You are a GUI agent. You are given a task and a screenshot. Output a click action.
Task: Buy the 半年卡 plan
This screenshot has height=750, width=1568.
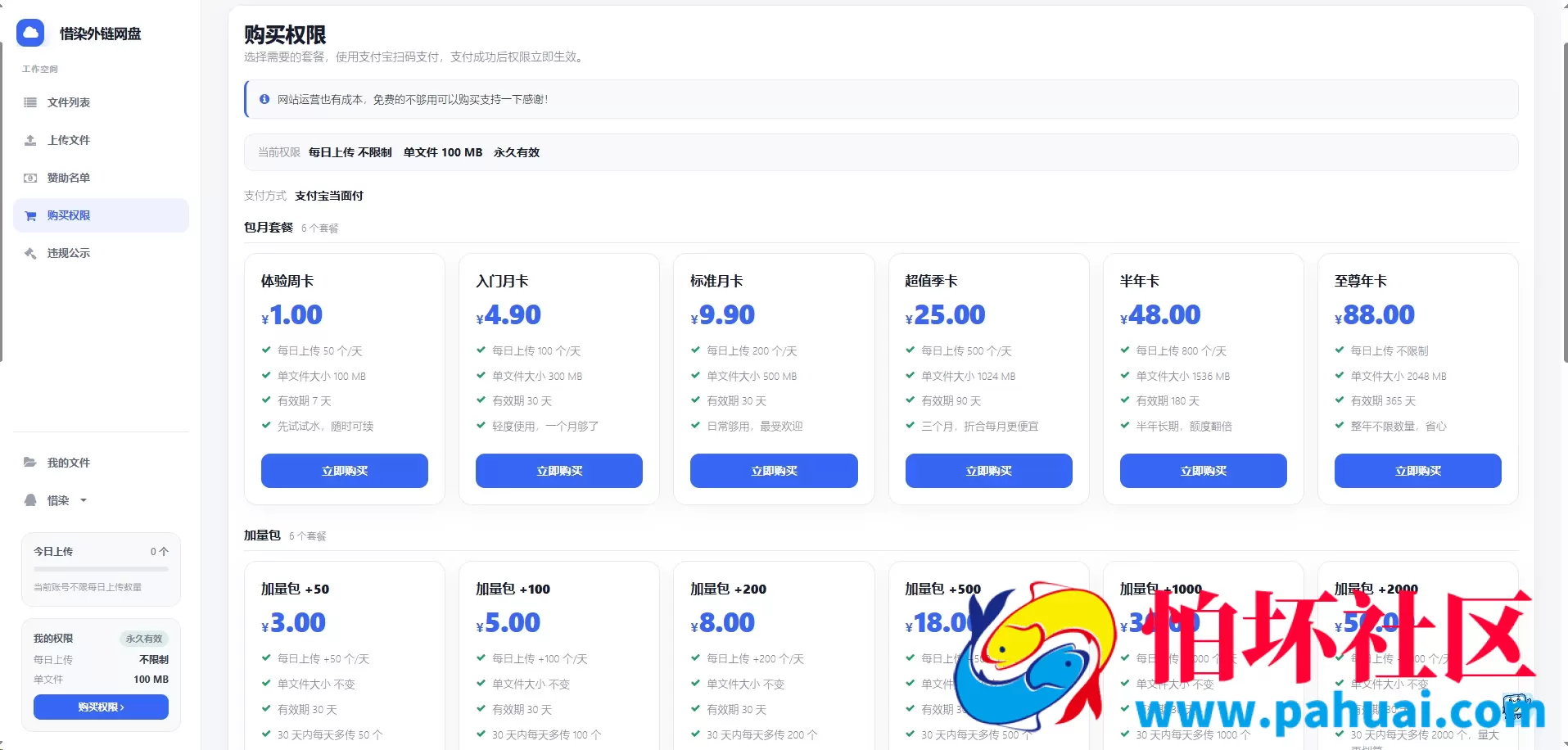pos(1203,471)
